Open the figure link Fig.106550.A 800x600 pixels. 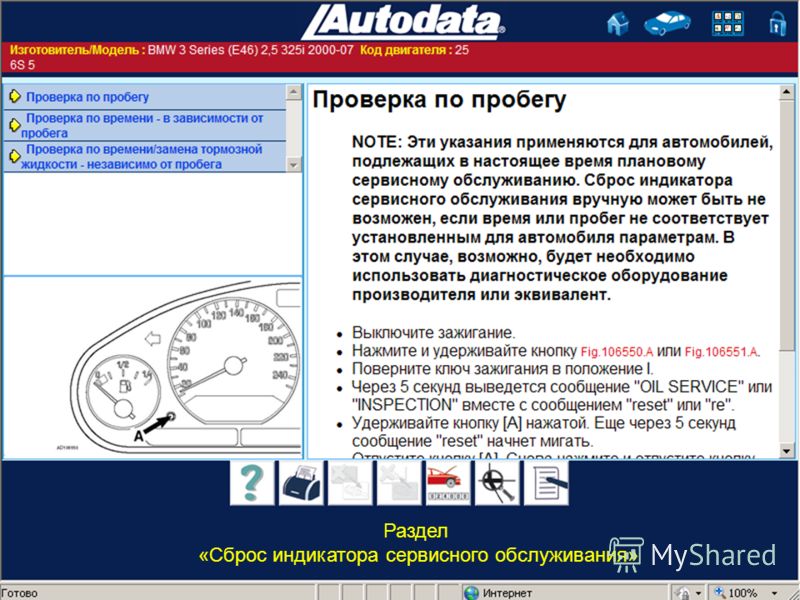(x=617, y=352)
